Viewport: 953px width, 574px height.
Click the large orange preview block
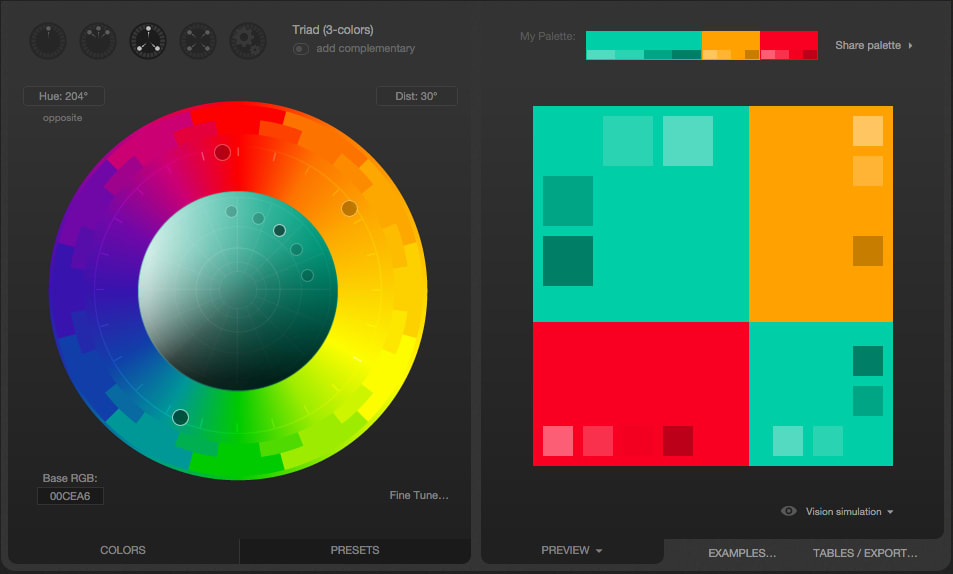click(x=821, y=213)
